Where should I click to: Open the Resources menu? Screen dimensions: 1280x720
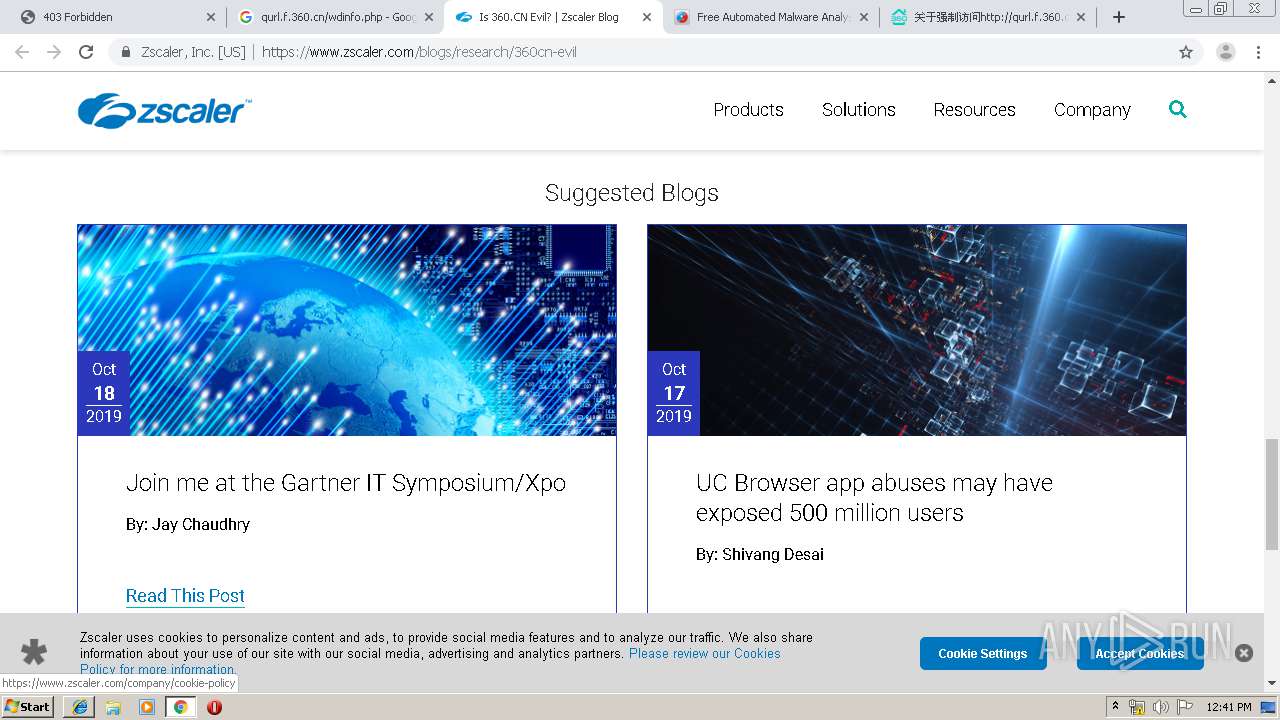(x=975, y=110)
